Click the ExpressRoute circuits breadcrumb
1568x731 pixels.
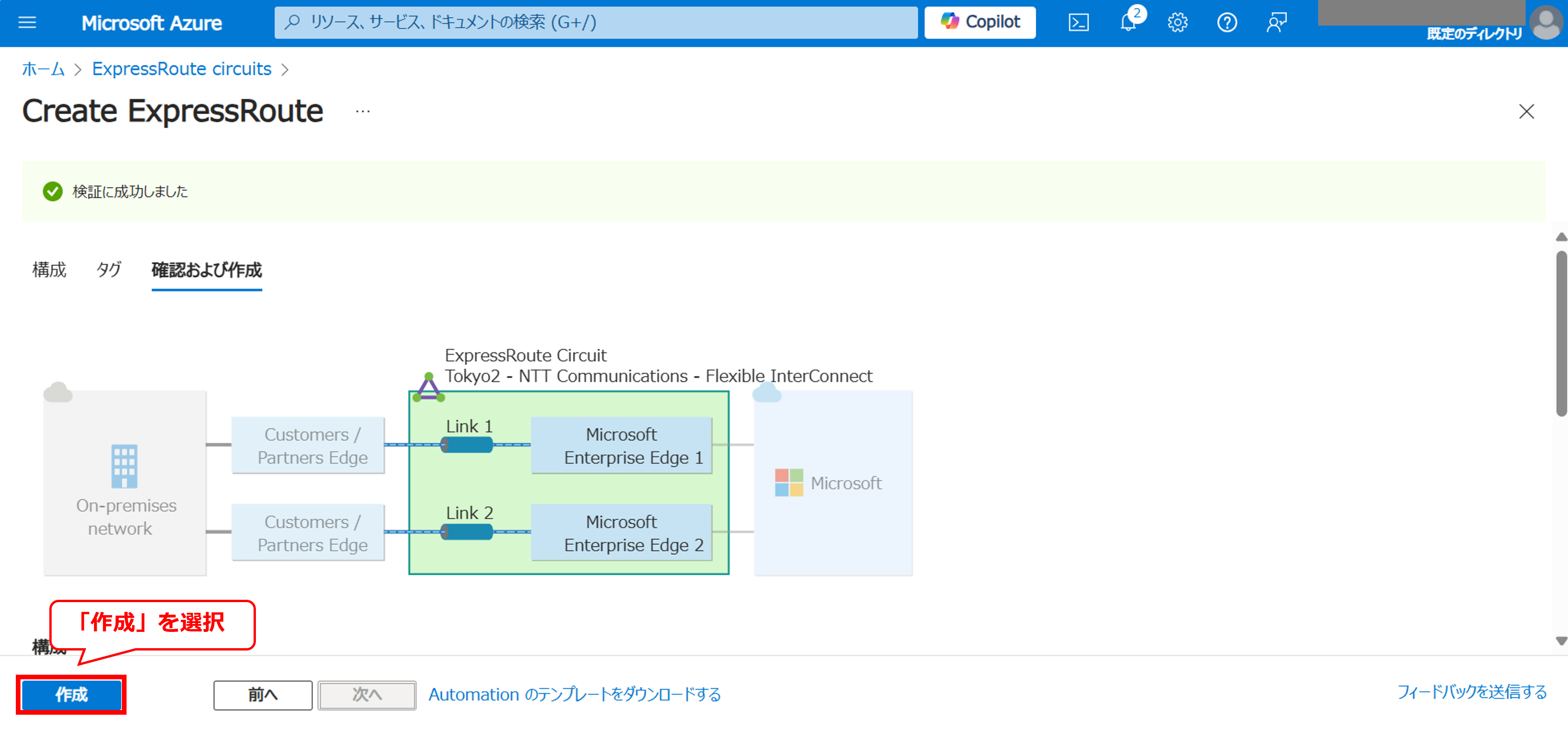coord(181,69)
